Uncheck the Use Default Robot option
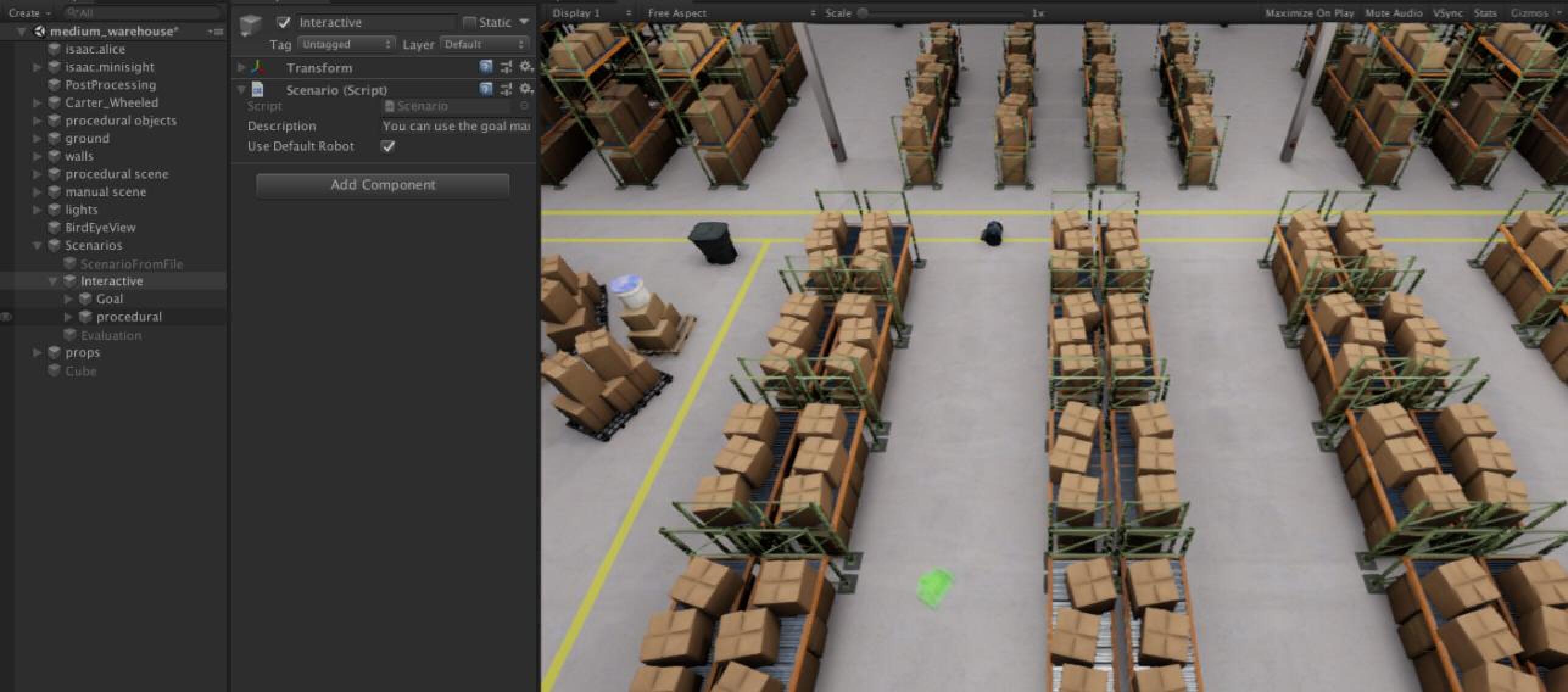 pyautogui.click(x=388, y=146)
